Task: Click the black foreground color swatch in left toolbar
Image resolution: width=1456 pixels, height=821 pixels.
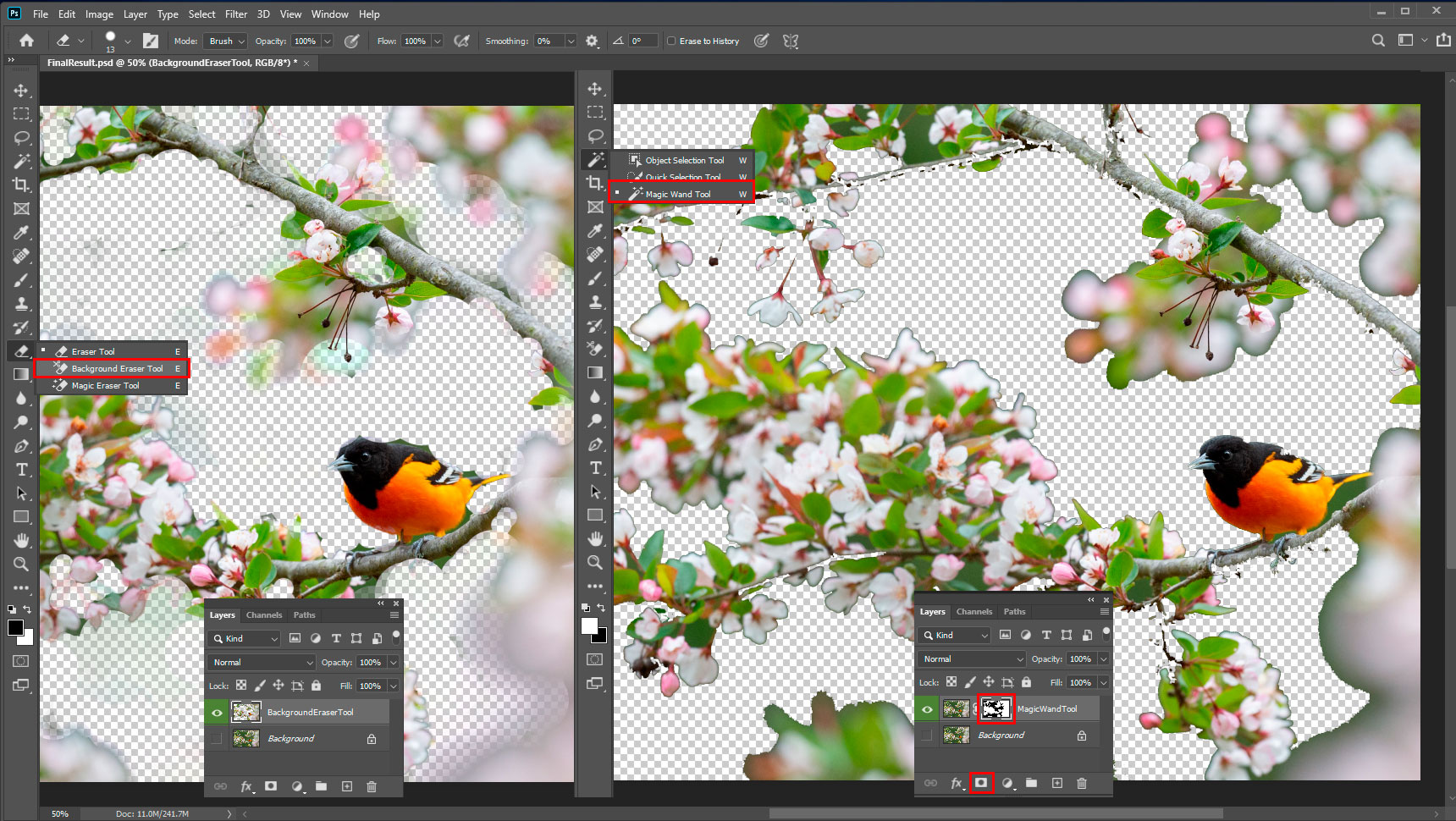Action: (x=15, y=627)
